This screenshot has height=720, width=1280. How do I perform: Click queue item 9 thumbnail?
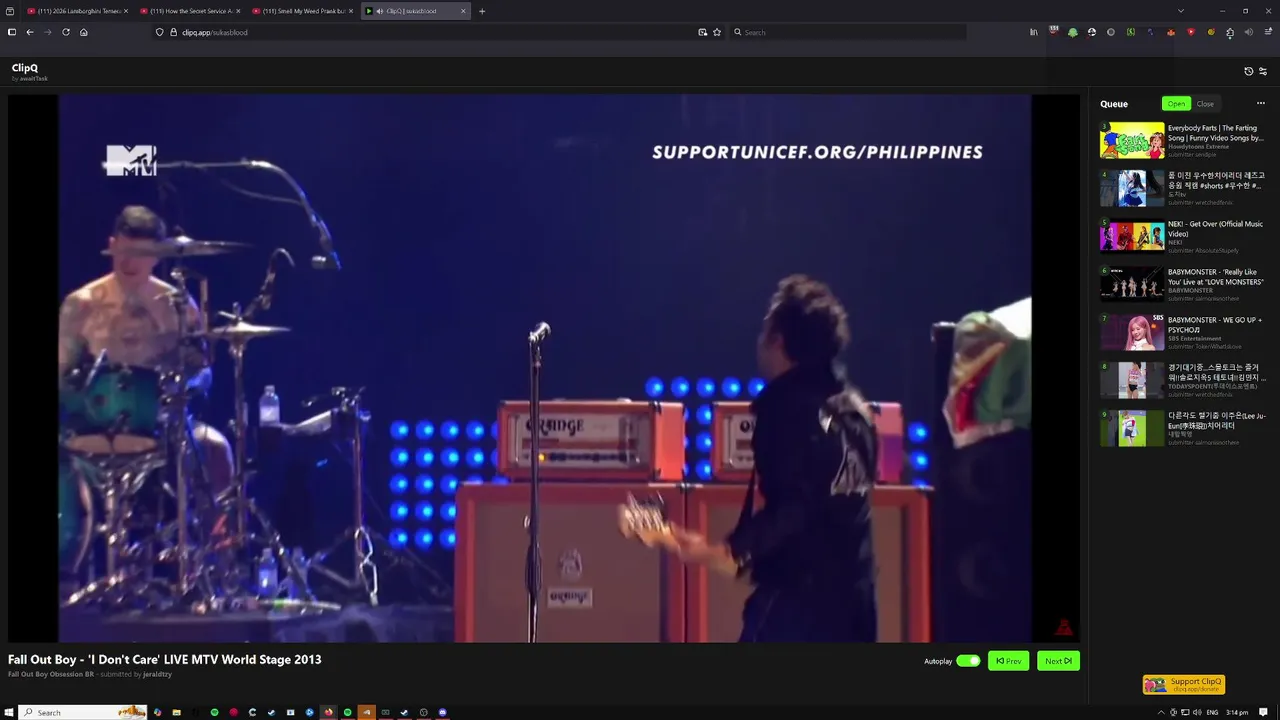1132,429
